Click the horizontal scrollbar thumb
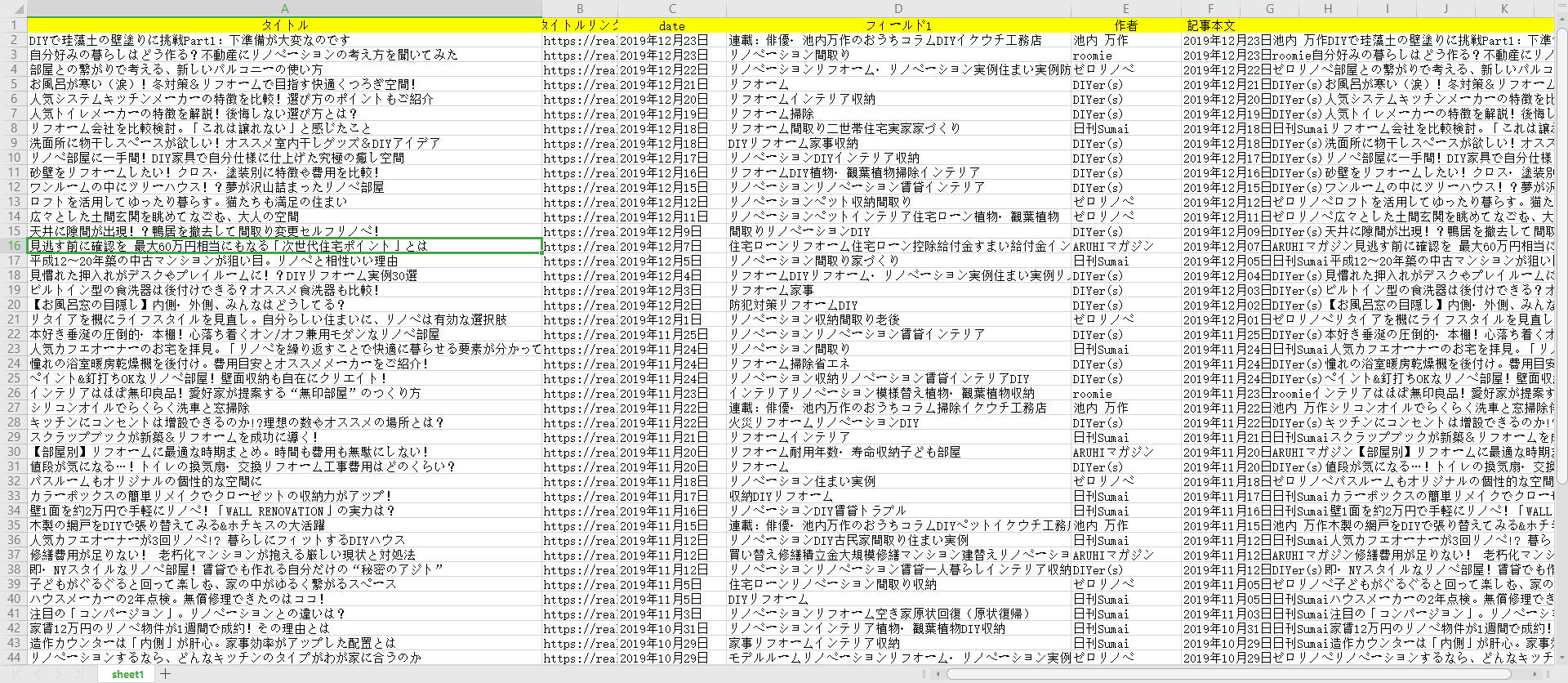This screenshot has width=1568, height=683. click(x=1225, y=674)
